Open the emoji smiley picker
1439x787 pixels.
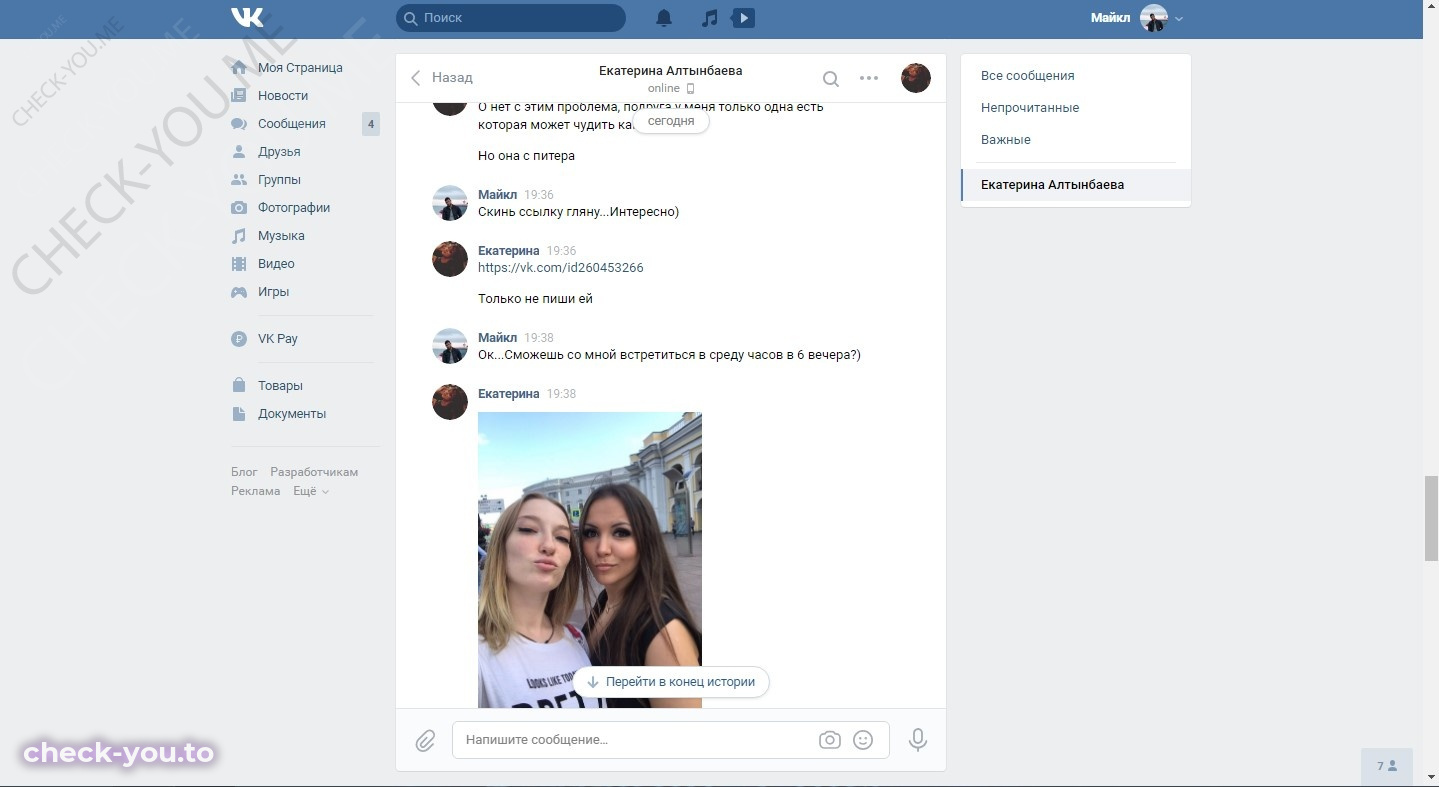pos(863,740)
